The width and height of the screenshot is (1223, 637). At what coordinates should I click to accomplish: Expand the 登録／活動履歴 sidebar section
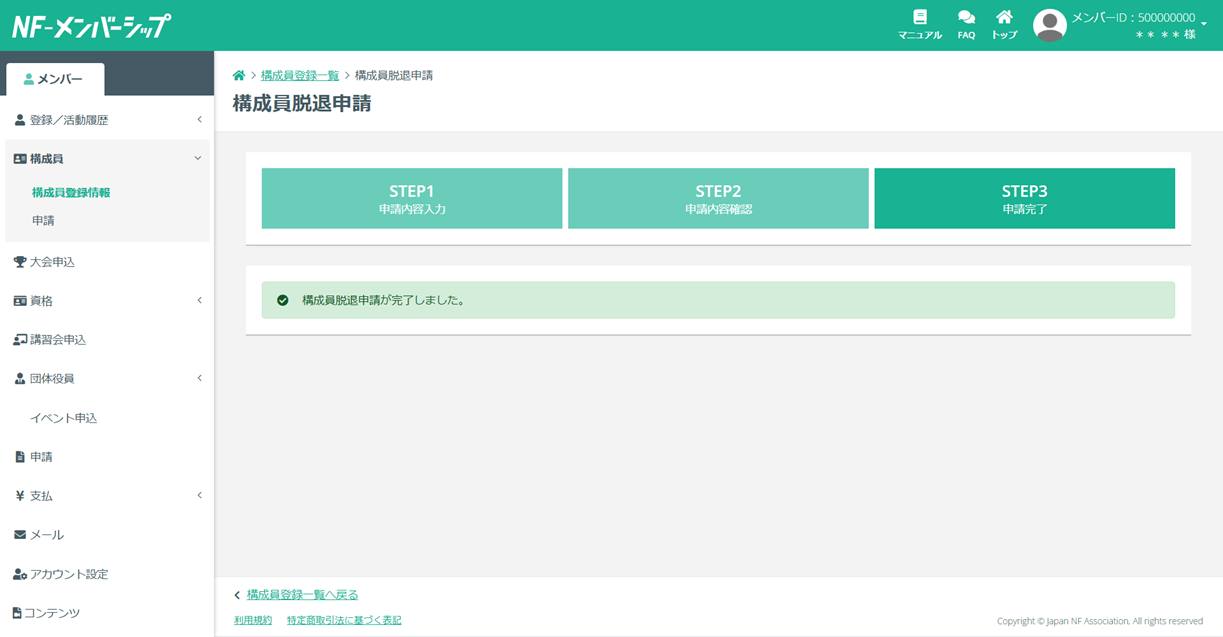click(x=107, y=120)
